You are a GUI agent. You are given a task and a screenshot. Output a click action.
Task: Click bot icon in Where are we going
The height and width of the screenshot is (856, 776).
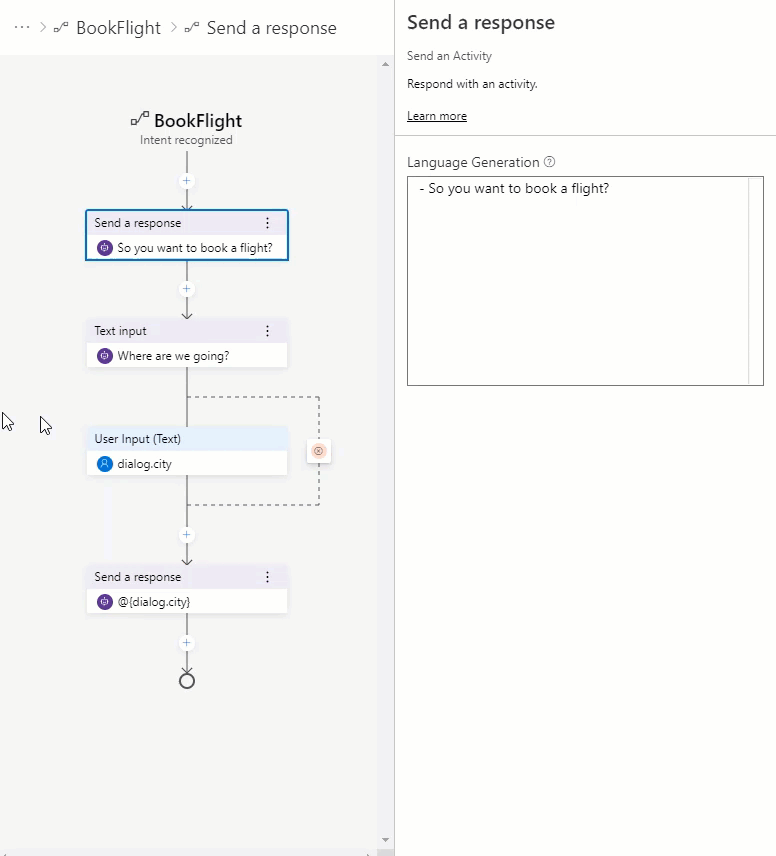point(104,355)
